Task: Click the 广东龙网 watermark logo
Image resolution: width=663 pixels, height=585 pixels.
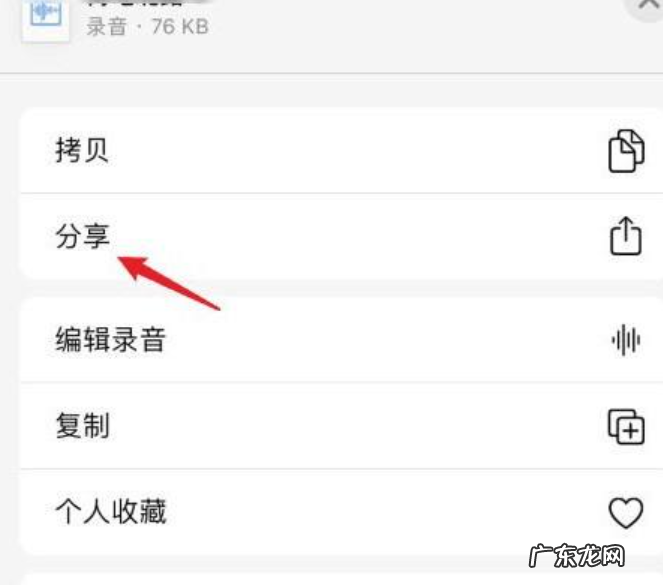Action: pyautogui.click(x=577, y=555)
